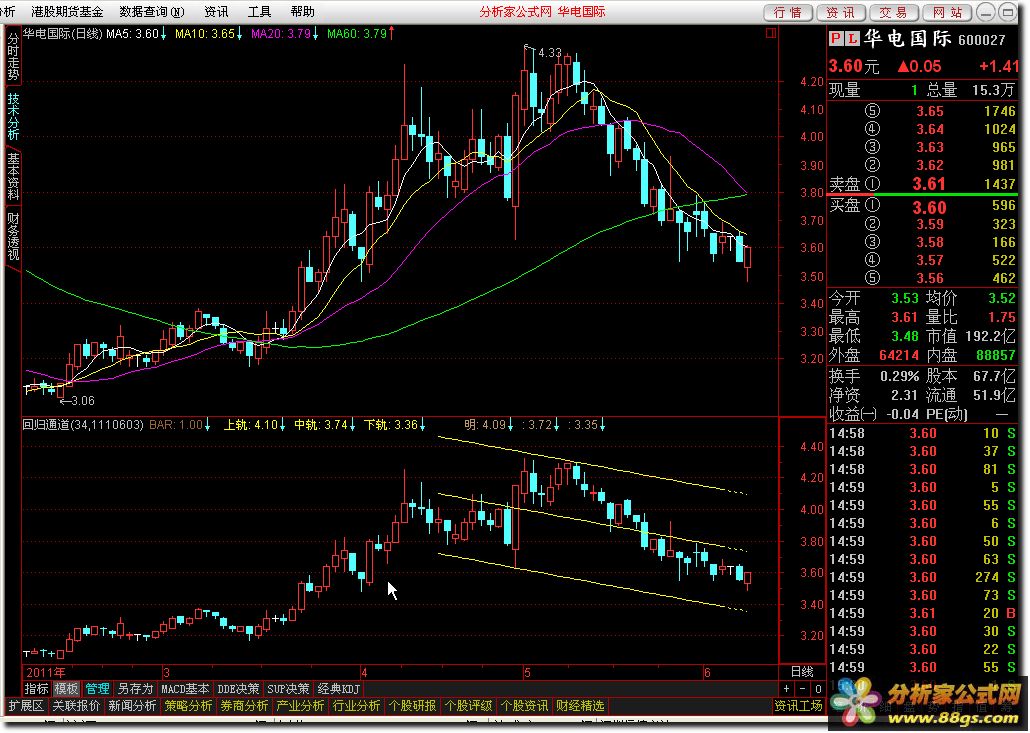Switch to the 基本资料 side tab
This screenshot has height=733, width=1030.
[x=13, y=176]
